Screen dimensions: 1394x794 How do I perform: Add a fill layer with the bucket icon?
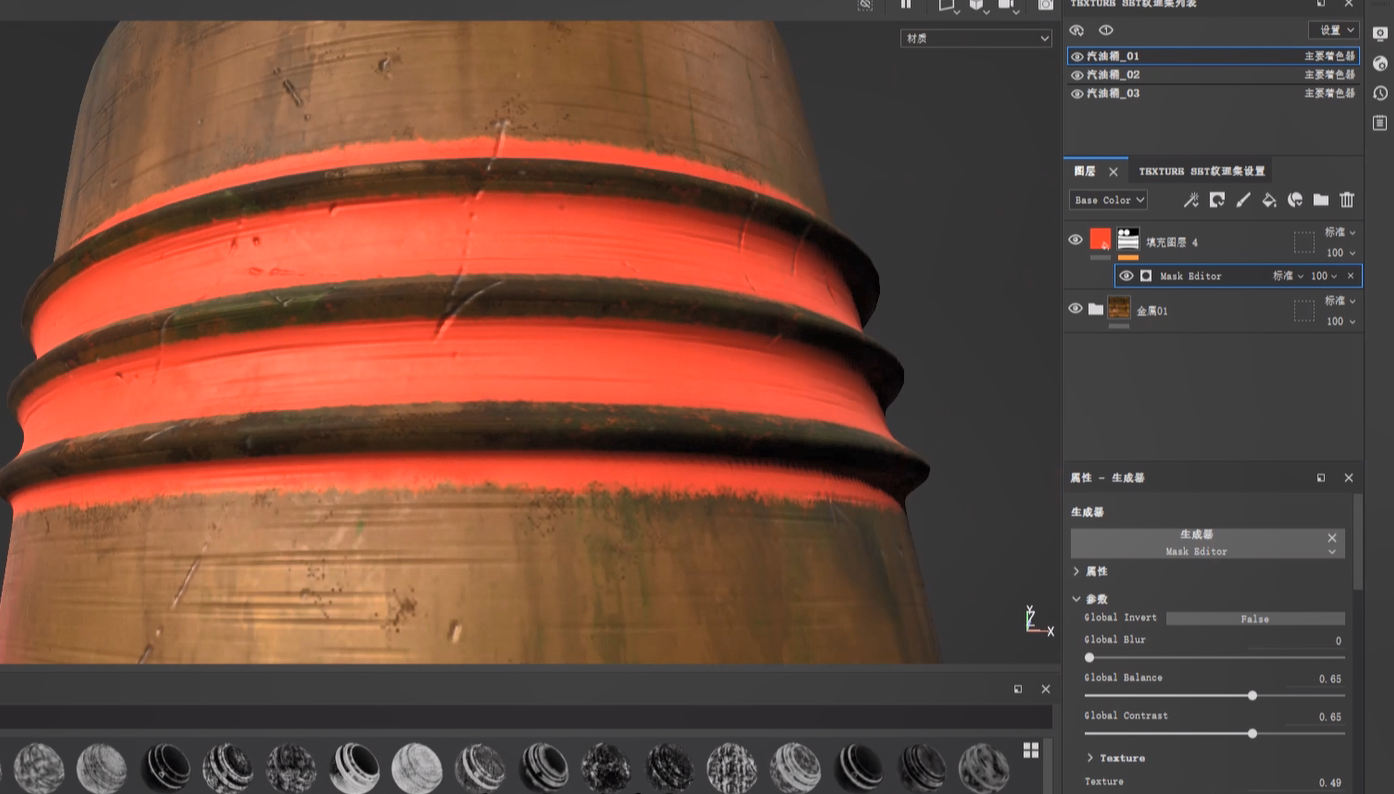pyautogui.click(x=1269, y=200)
